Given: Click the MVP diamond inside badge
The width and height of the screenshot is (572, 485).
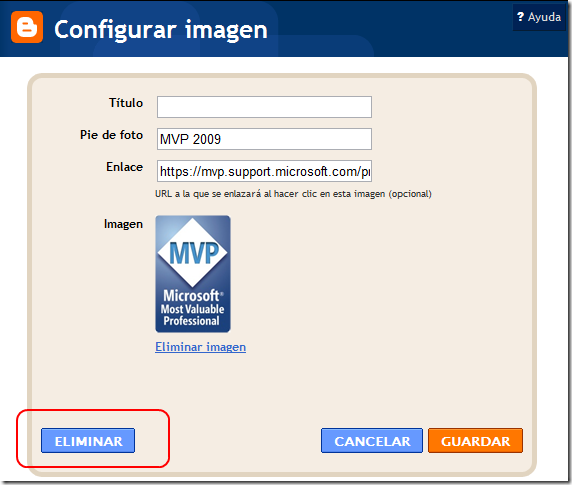Looking at the screenshot, I should pos(193,252).
